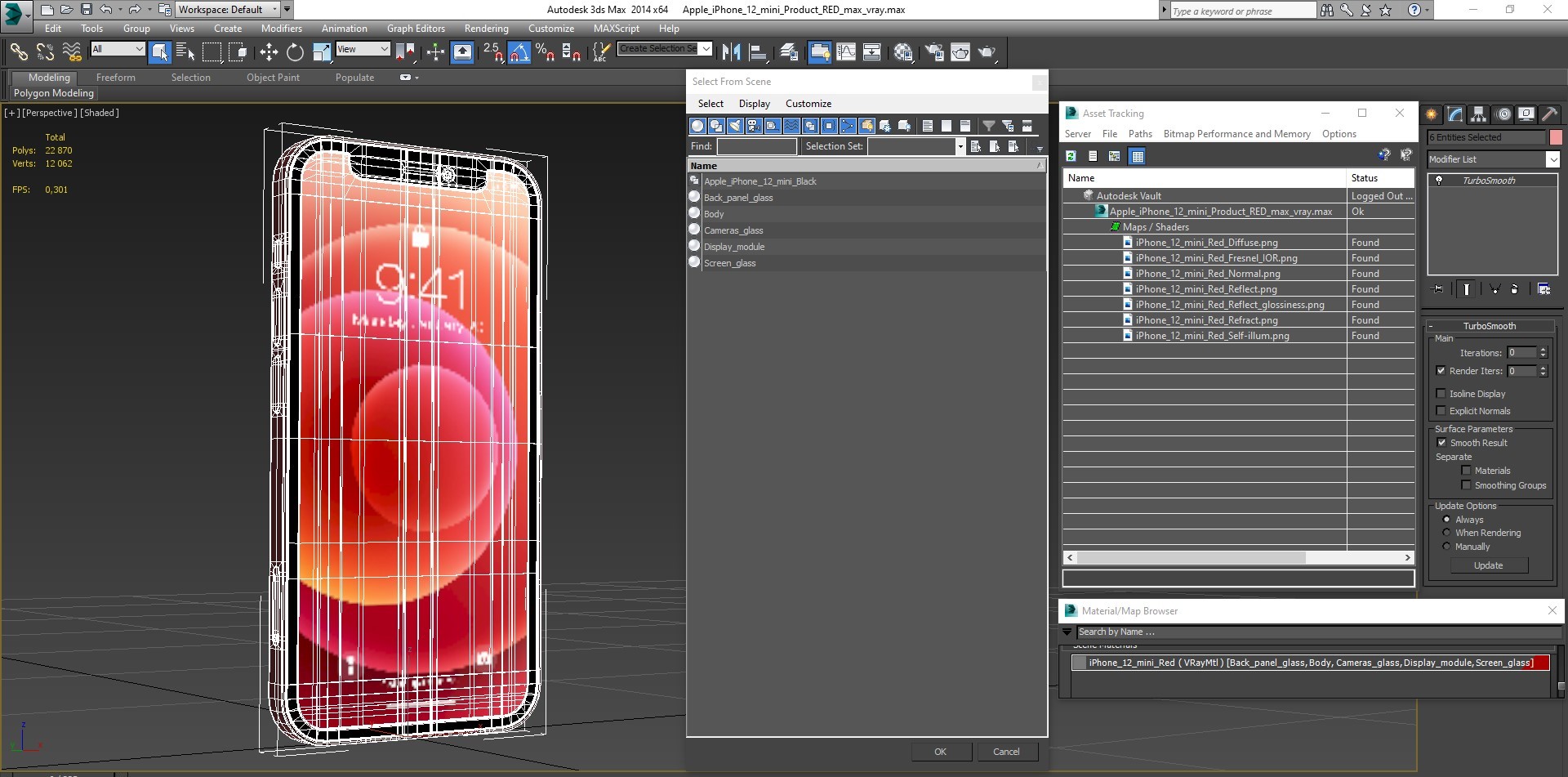Check Separate by Smoothing Groups checkbox
The image size is (1568, 777).
(x=1466, y=485)
